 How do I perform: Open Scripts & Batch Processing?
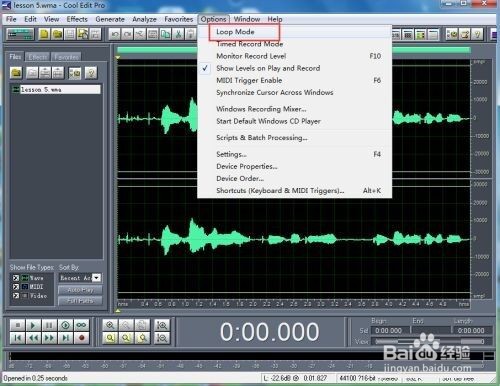click(294, 138)
